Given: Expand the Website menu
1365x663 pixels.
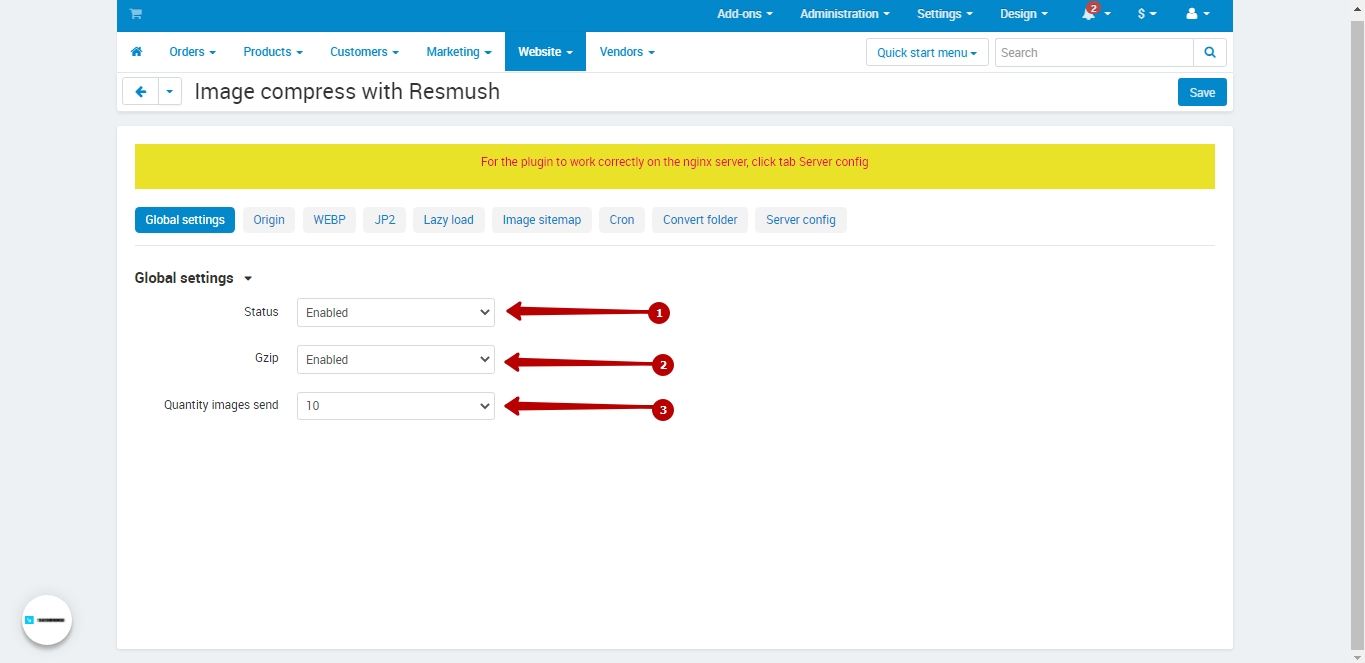Looking at the screenshot, I should click(x=545, y=52).
